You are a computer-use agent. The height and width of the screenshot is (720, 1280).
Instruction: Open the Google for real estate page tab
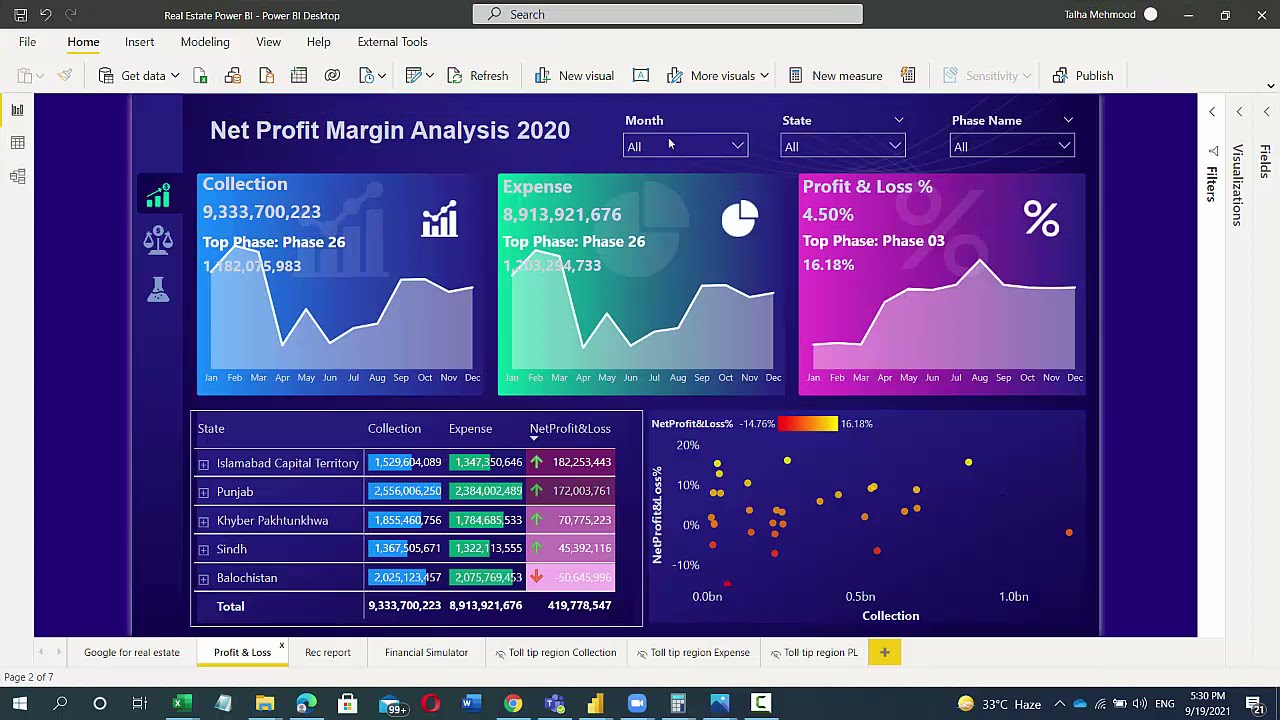(x=132, y=653)
